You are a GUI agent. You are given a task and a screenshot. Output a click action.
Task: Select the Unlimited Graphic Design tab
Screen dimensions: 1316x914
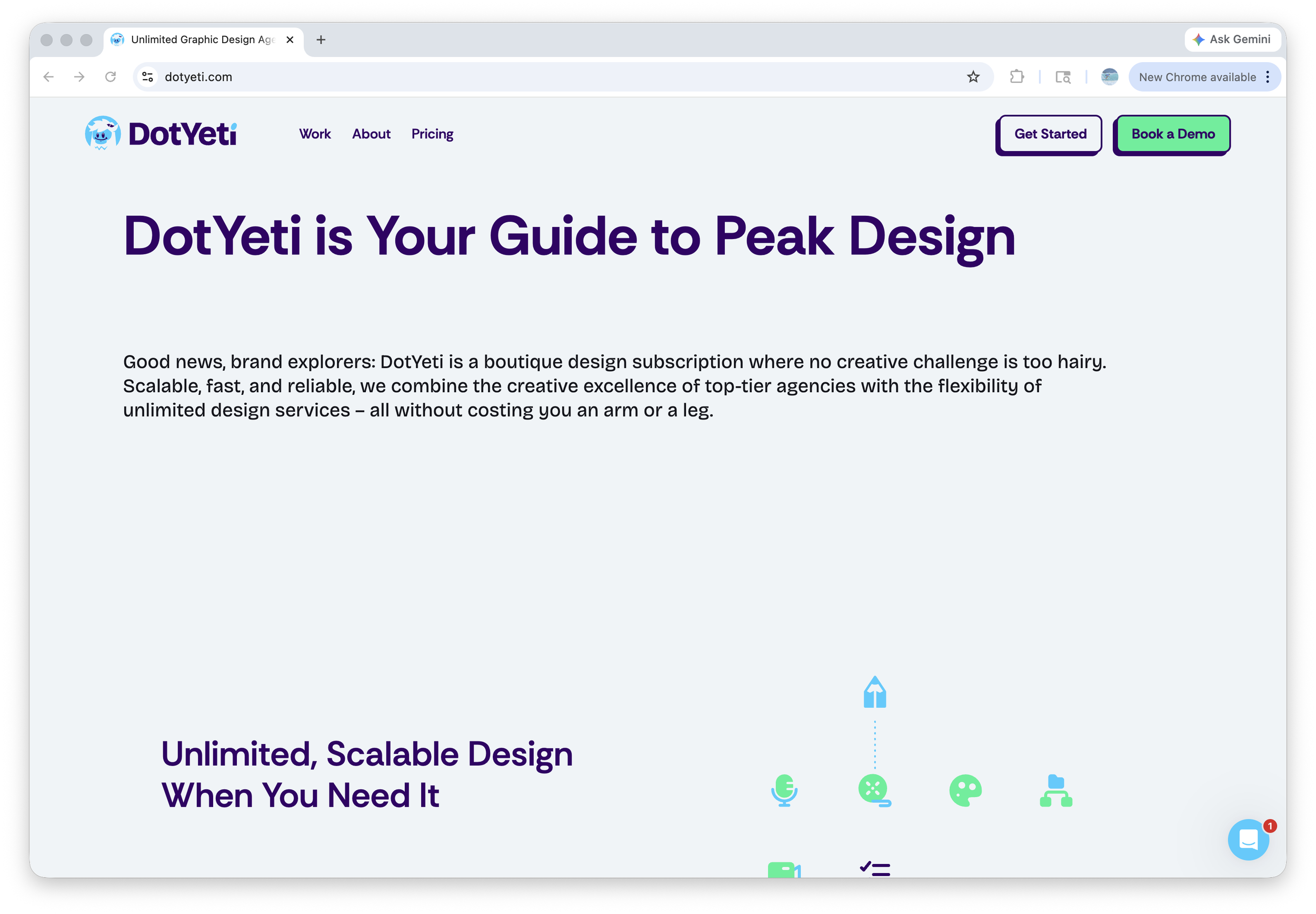(x=203, y=40)
